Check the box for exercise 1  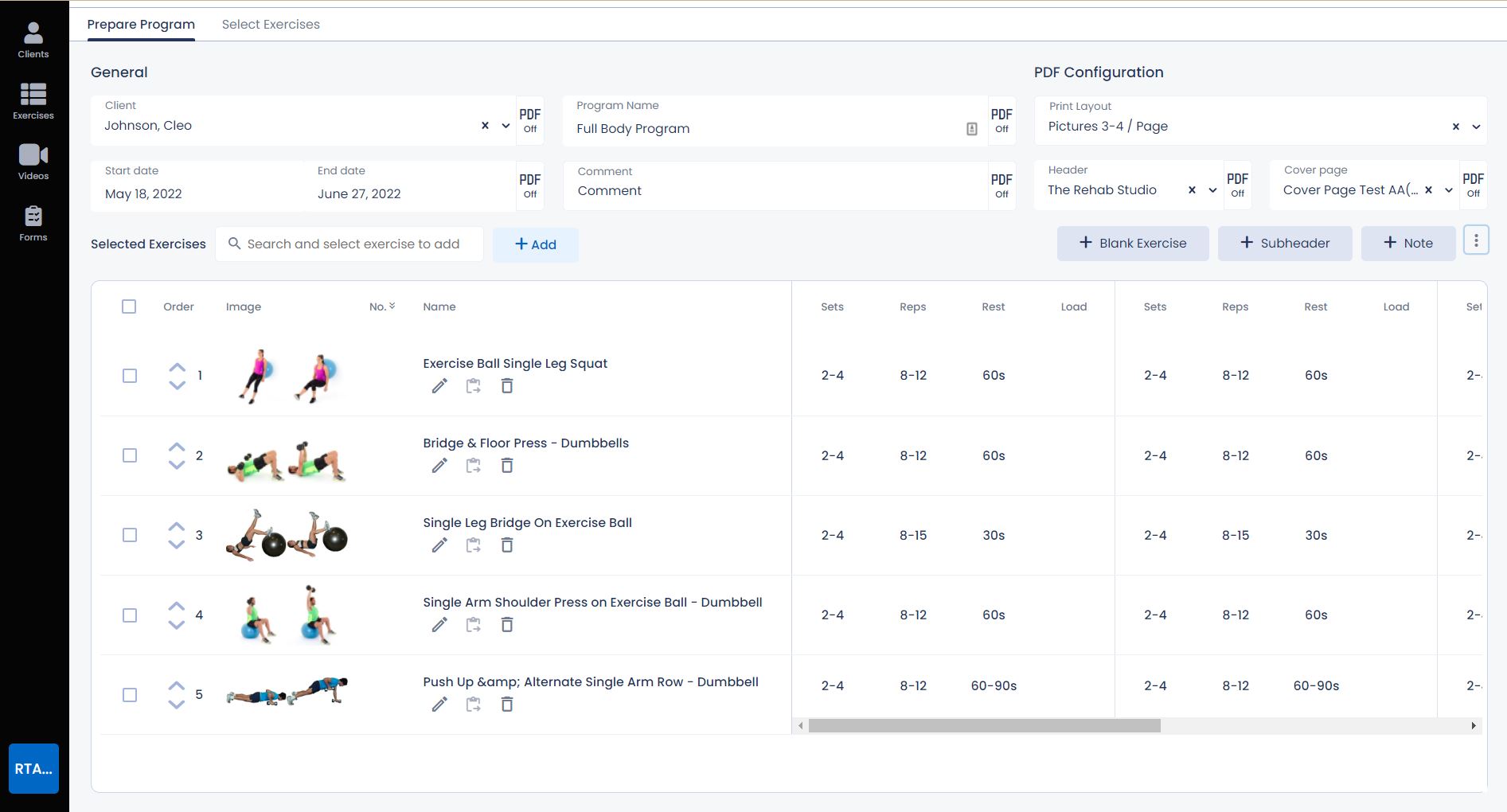point(130,376)
